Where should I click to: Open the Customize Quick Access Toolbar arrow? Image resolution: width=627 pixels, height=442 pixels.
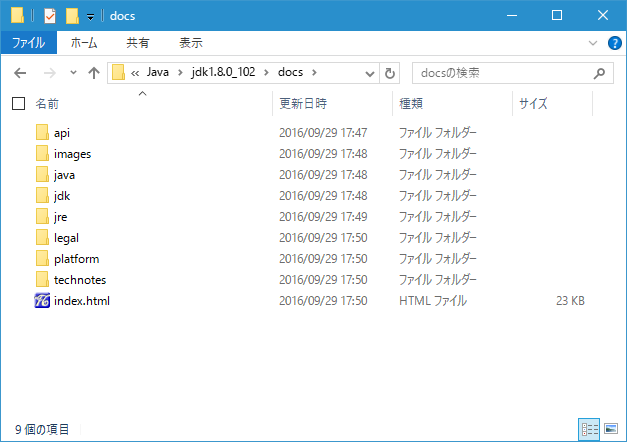point(90,17)
